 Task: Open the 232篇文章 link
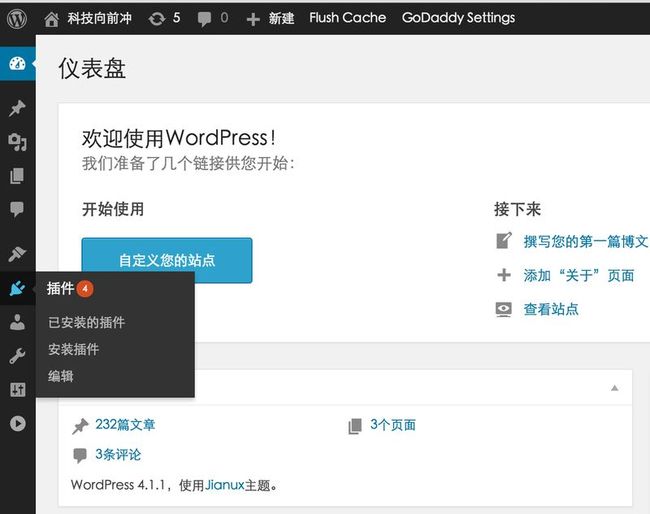125,424
